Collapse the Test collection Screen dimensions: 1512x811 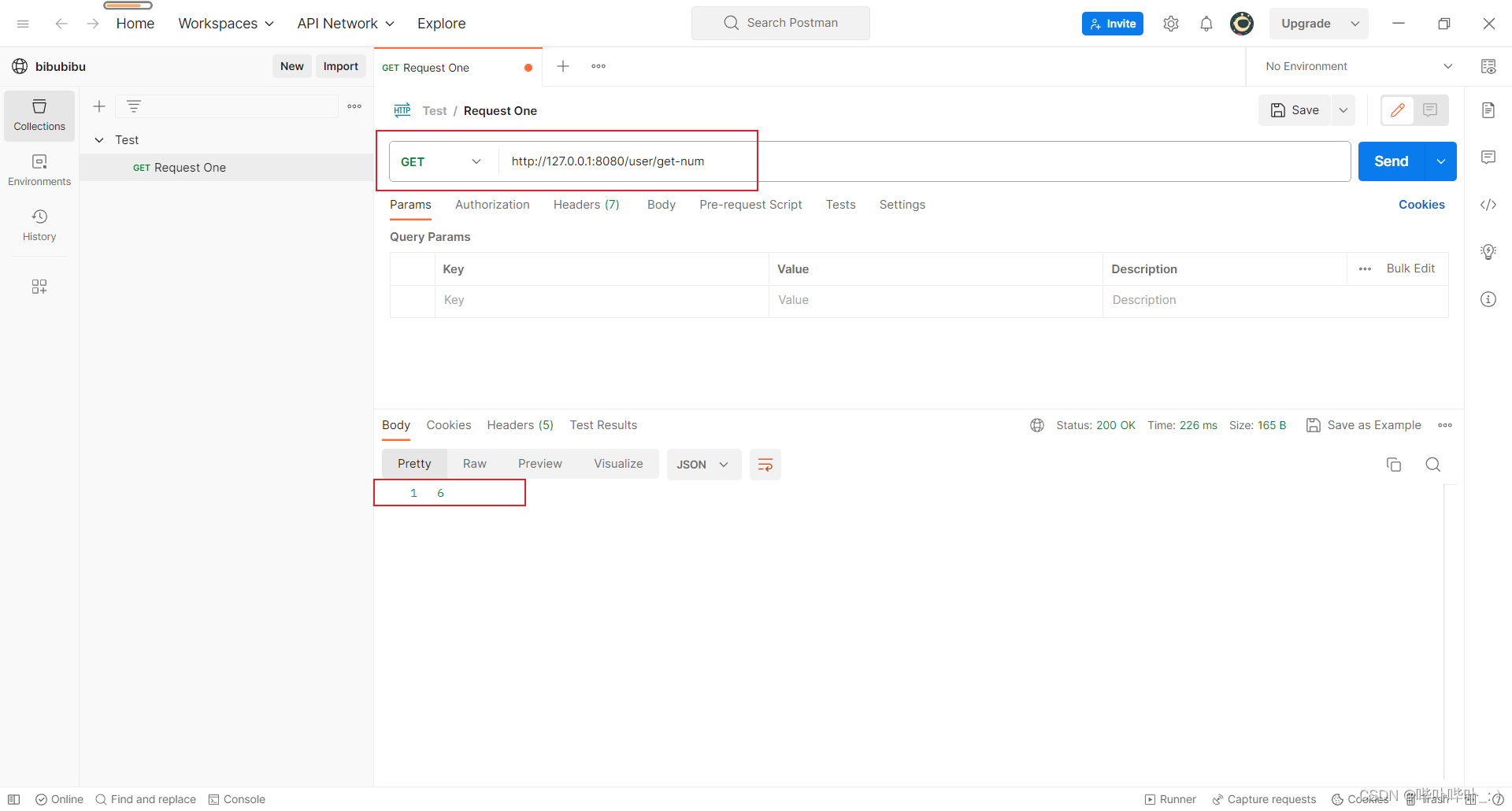pyautogui.click(x=99, y=140)
